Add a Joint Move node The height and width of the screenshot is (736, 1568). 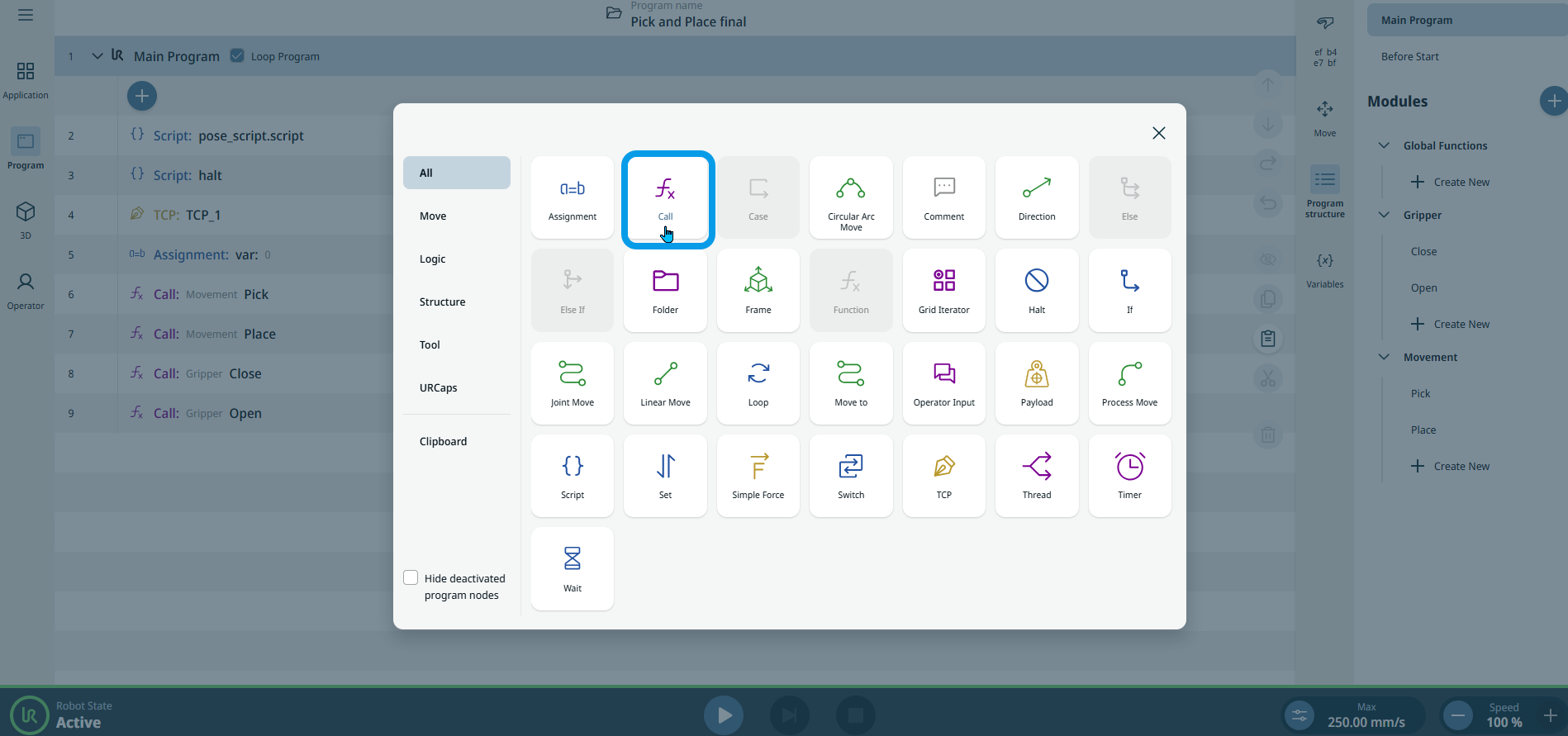572,383
